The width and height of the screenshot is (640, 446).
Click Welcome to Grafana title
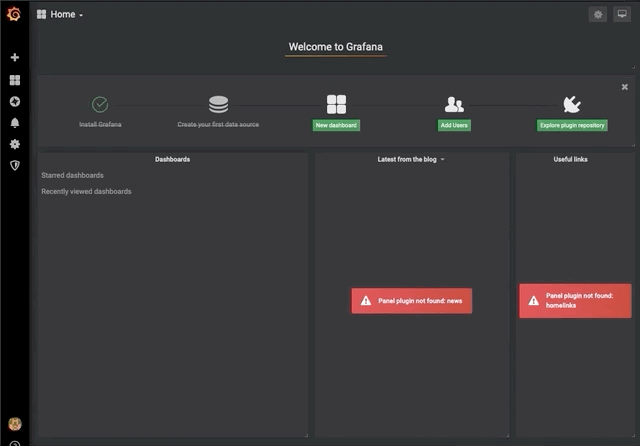336,47
